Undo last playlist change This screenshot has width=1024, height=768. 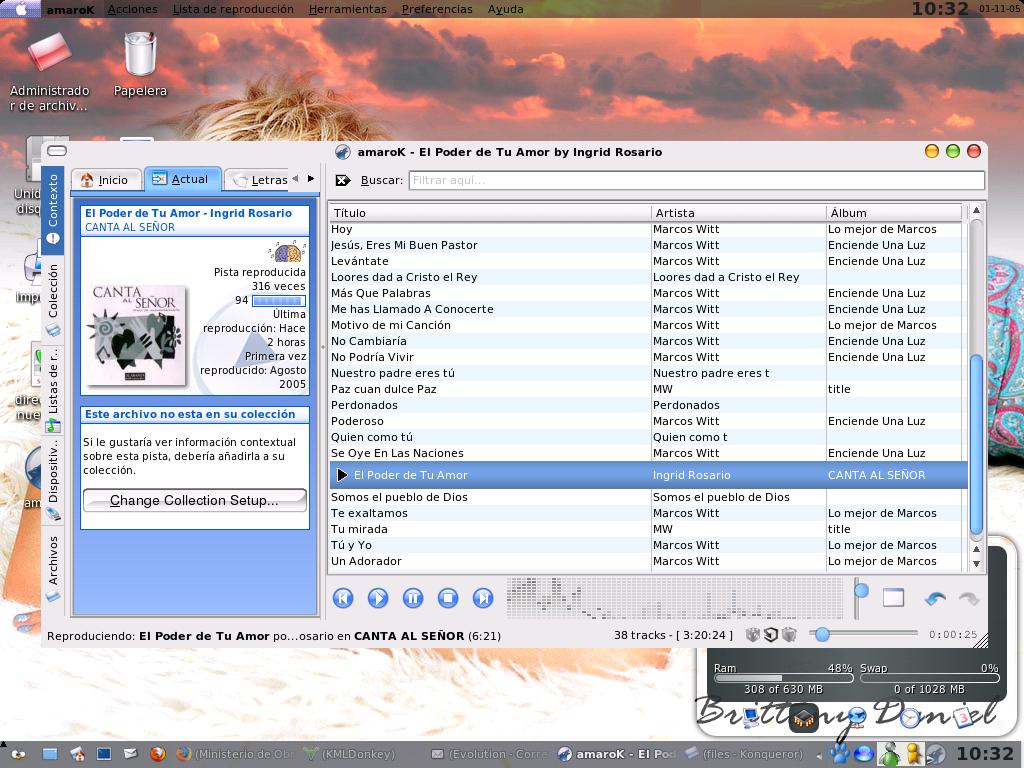click(x=935, y=598)
